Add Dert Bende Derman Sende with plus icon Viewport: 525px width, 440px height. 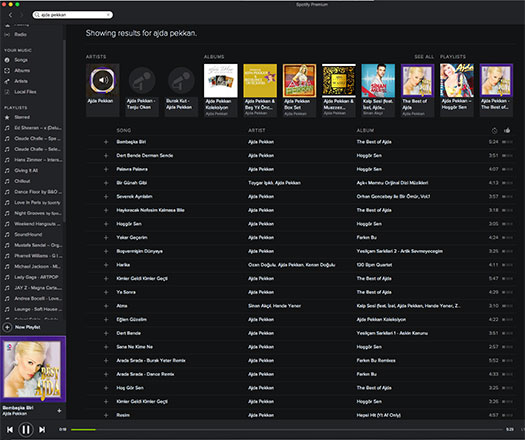106,156
